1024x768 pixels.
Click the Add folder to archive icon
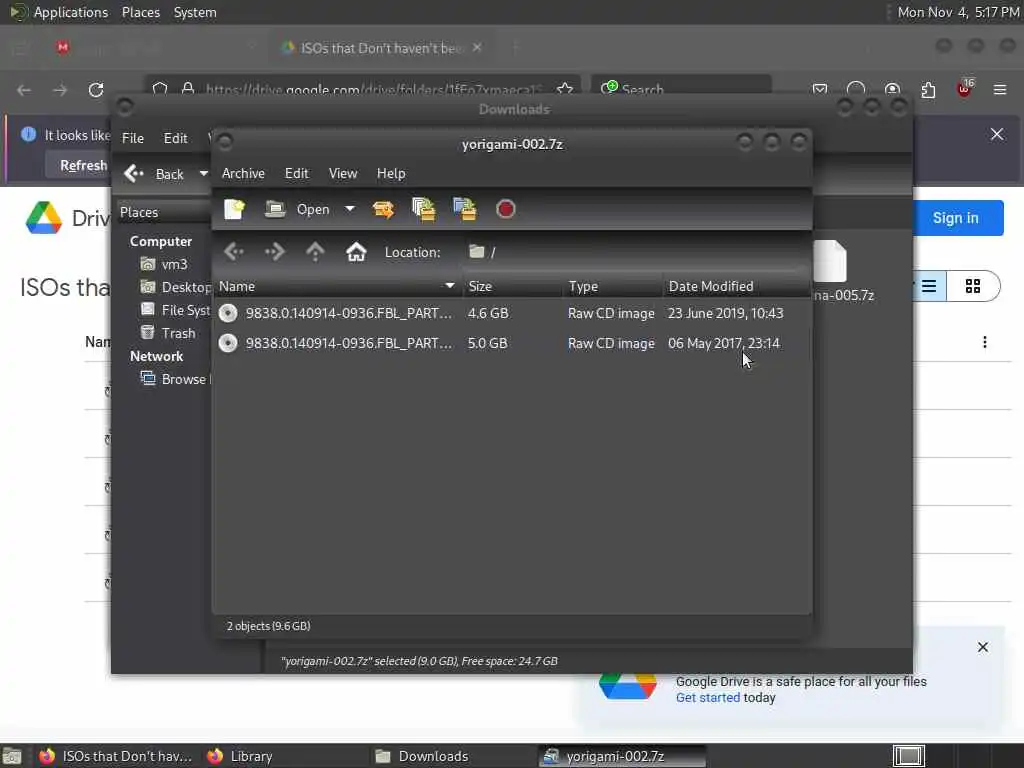point(464,209)
